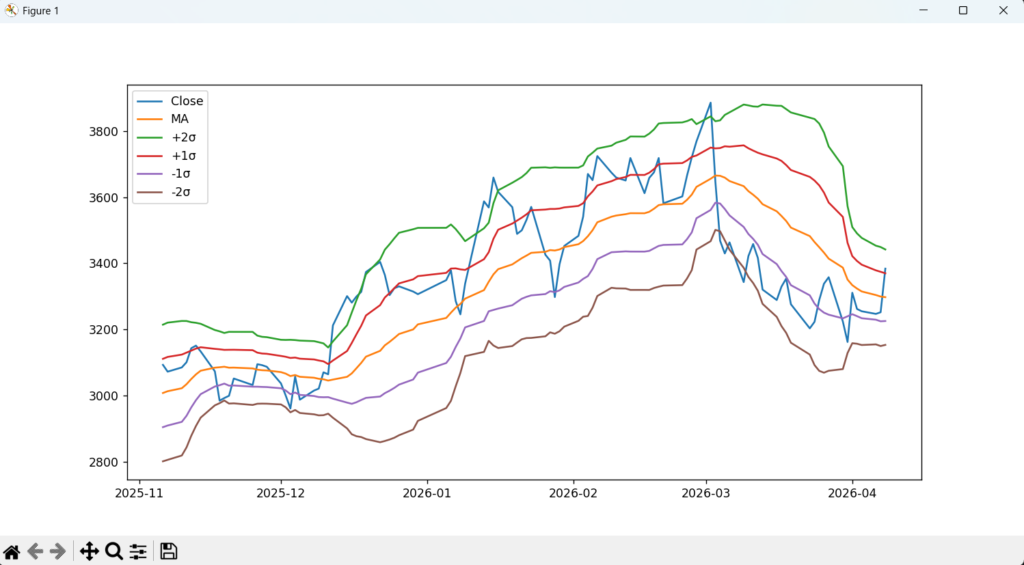This screenshot has width=1024, height=565.
Task: Go forward to next view
Action: click(58, 551)
